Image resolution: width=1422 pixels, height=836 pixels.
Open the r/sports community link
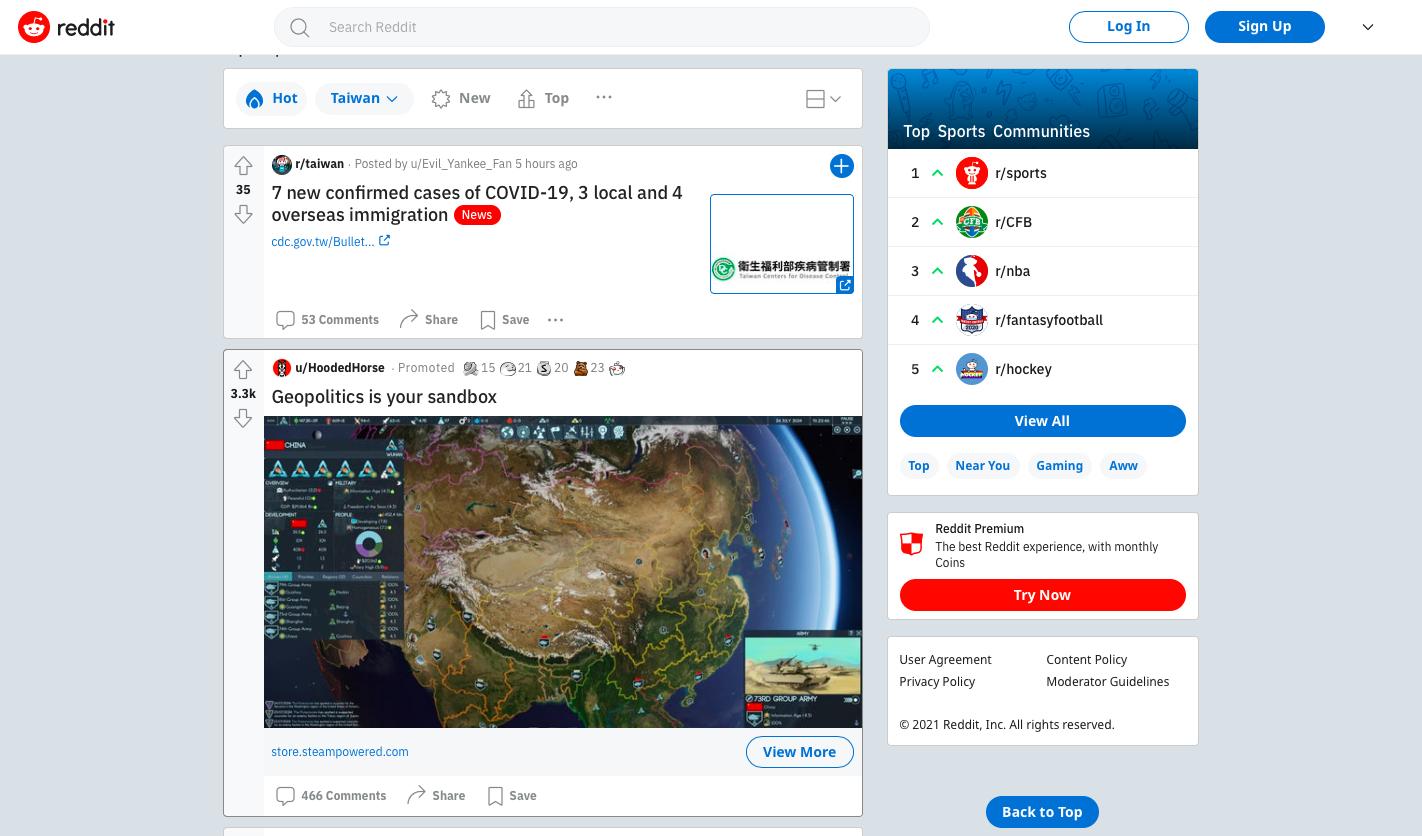click(1021, 173)
